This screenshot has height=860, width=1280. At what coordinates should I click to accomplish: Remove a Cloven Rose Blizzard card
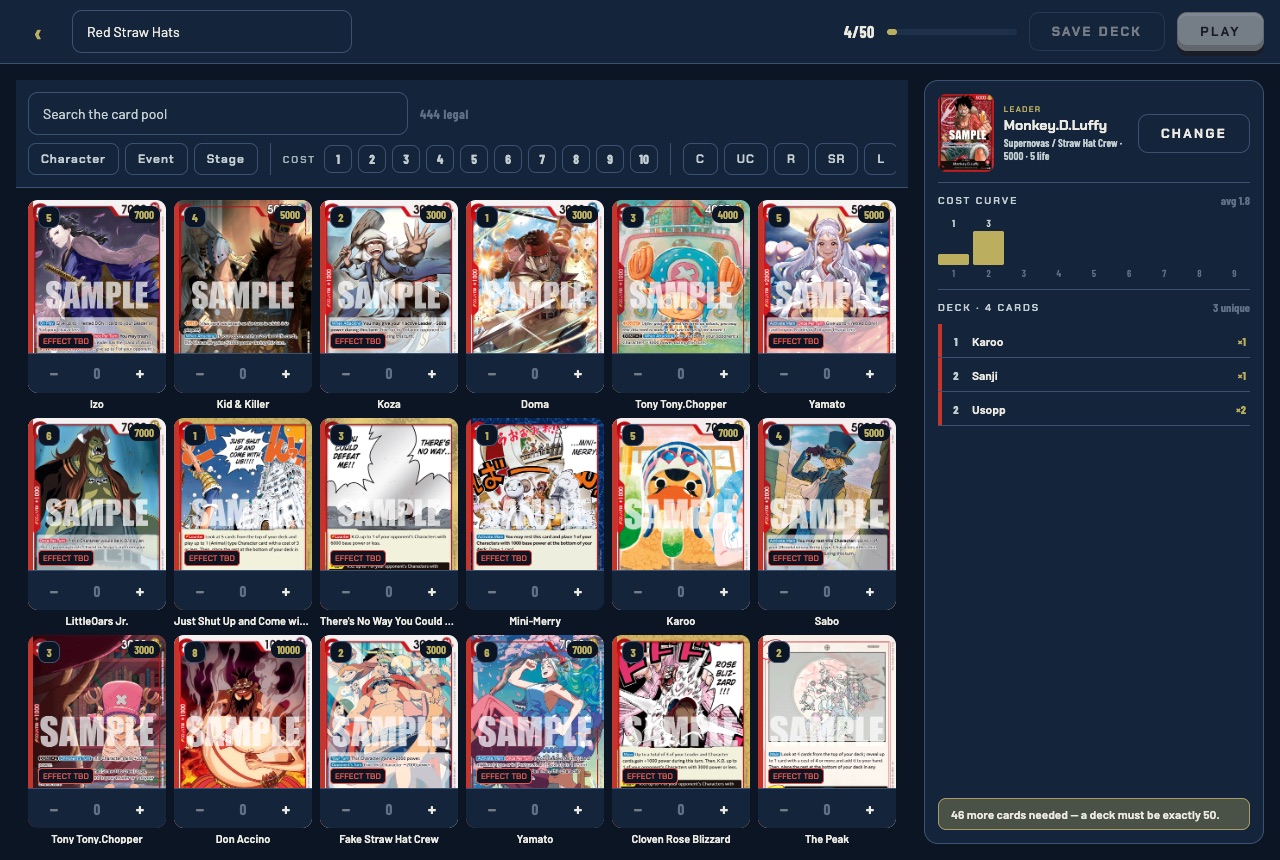point(638,809)
